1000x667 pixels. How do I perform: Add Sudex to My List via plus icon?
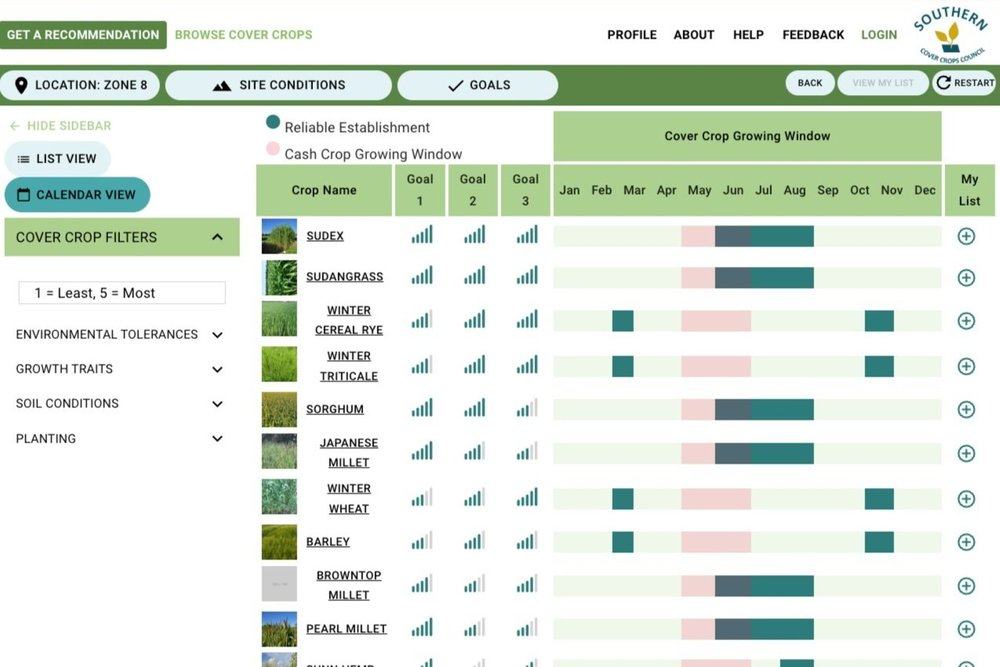pos(966,235)
